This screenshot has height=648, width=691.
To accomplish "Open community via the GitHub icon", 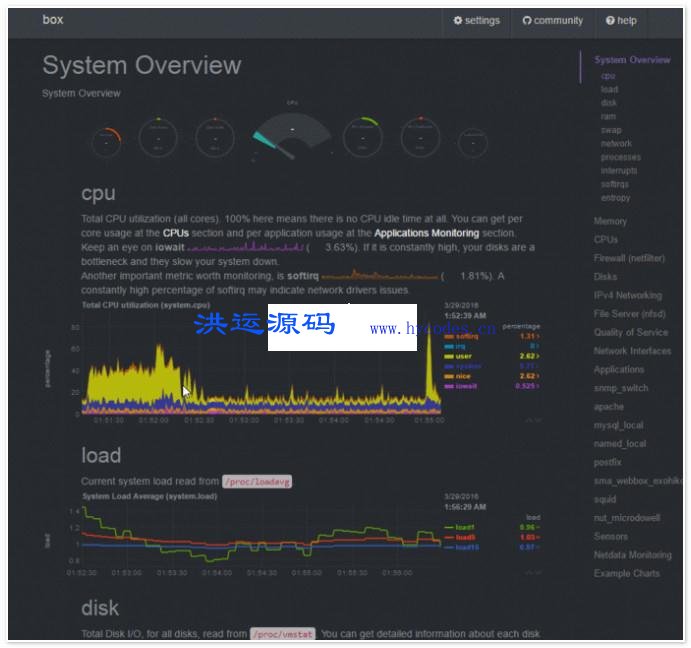I will (526, 20).
